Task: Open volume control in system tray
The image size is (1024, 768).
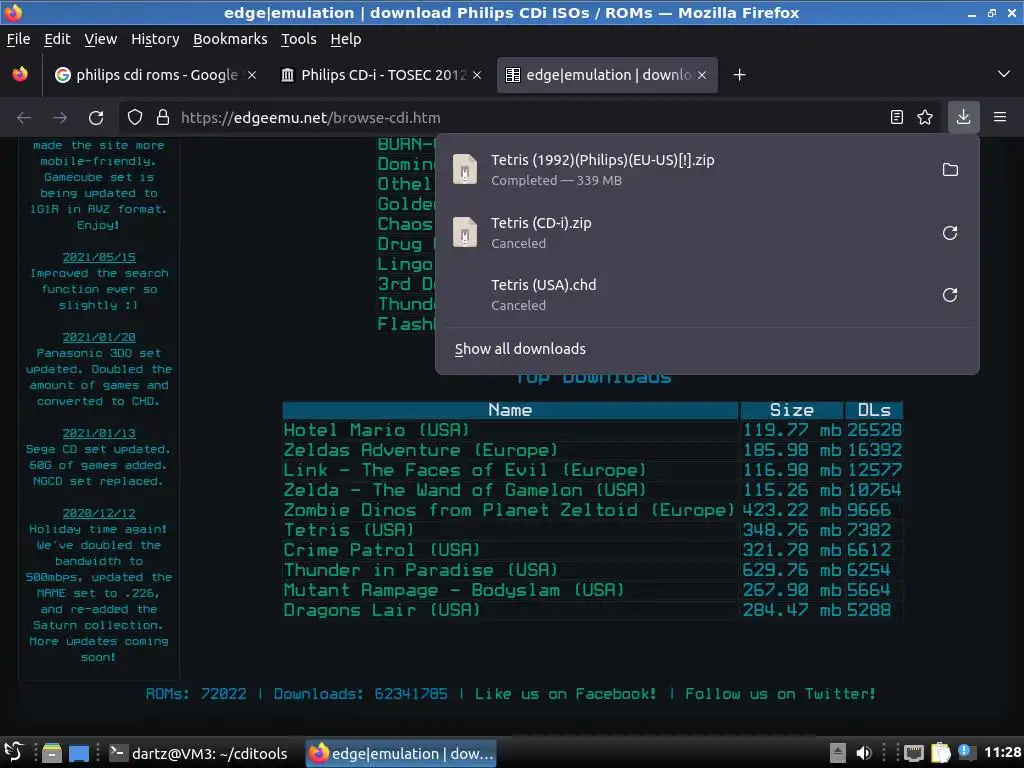Action: (x=864, y=753)
